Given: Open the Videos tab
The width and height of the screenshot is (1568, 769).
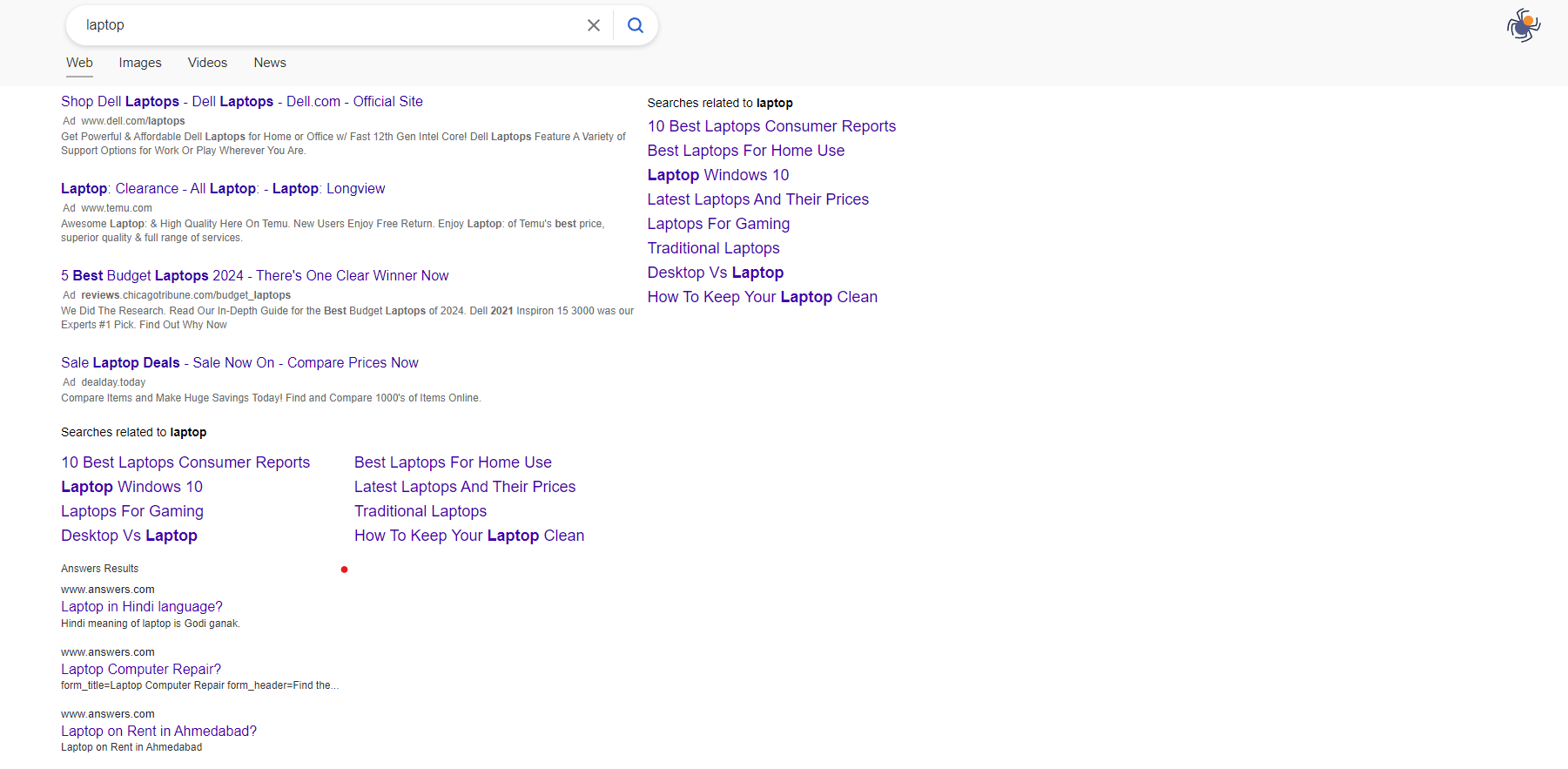Looking at the screenshot, I should tap(207, 63).
